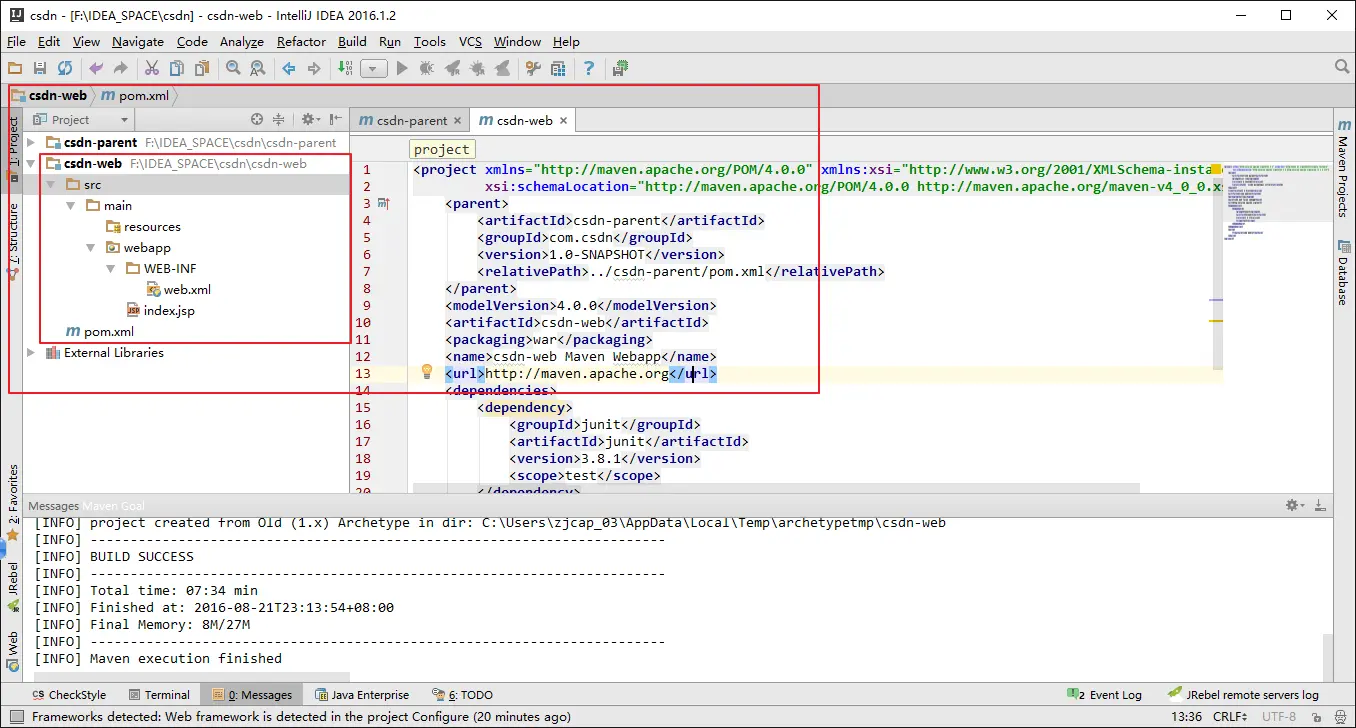Open the VCS menu
1356x728 pixels.
[x=470, y=42]
